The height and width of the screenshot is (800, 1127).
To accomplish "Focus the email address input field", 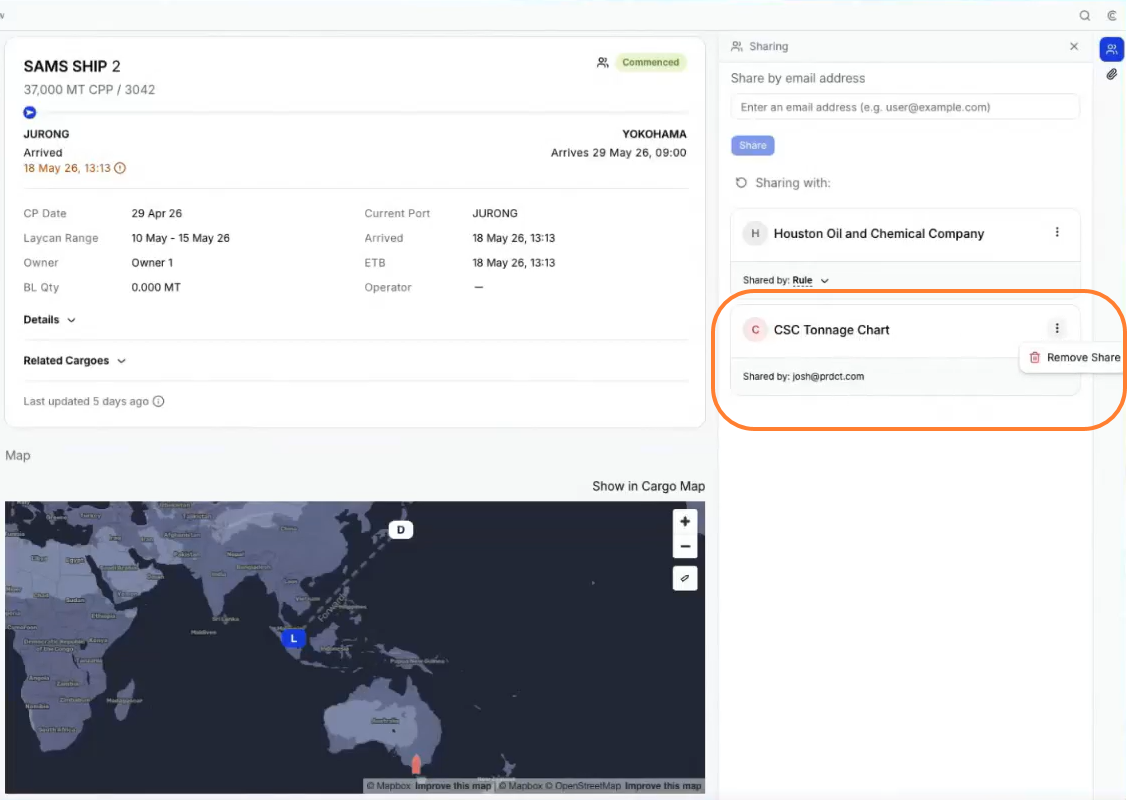I will (905, 107).
